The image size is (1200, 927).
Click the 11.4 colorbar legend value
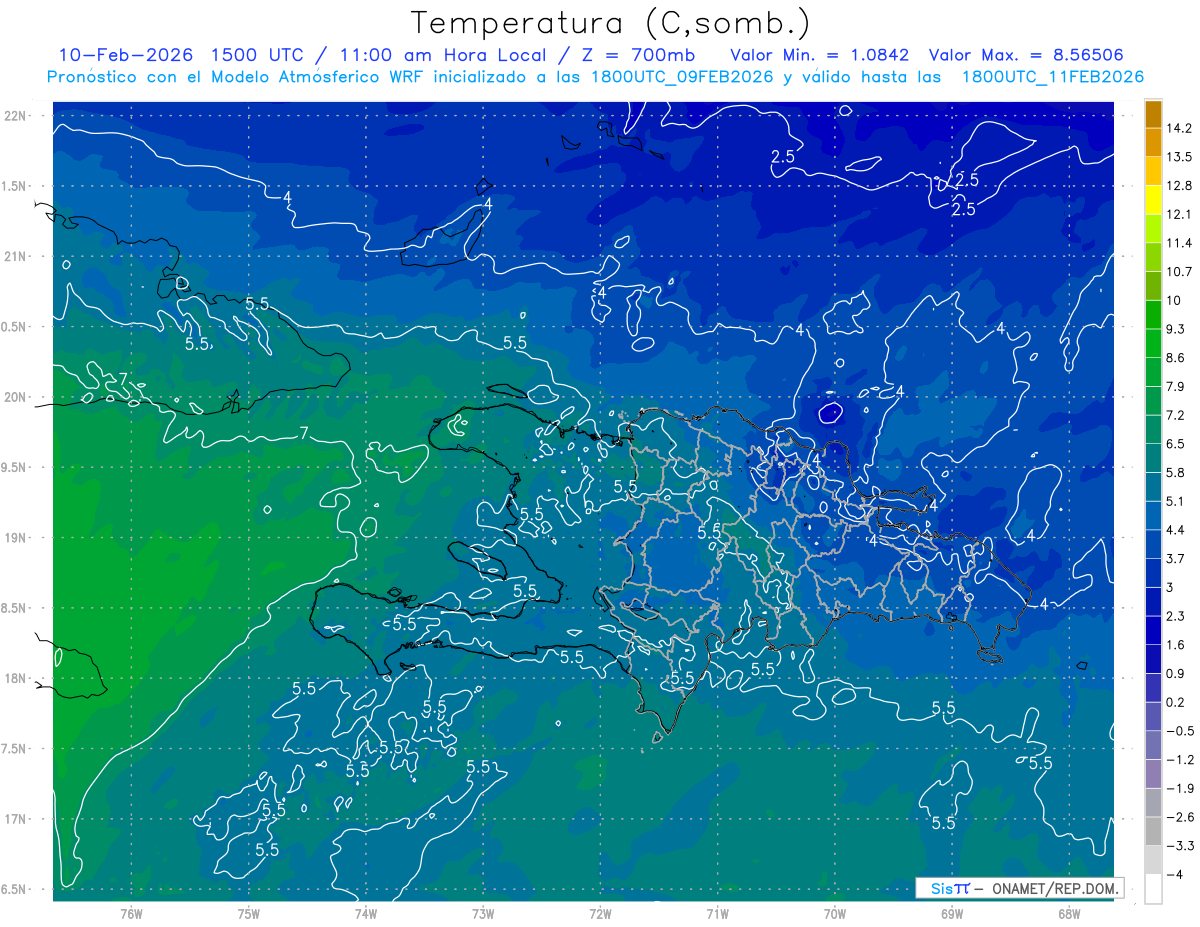coord(1180,243)
